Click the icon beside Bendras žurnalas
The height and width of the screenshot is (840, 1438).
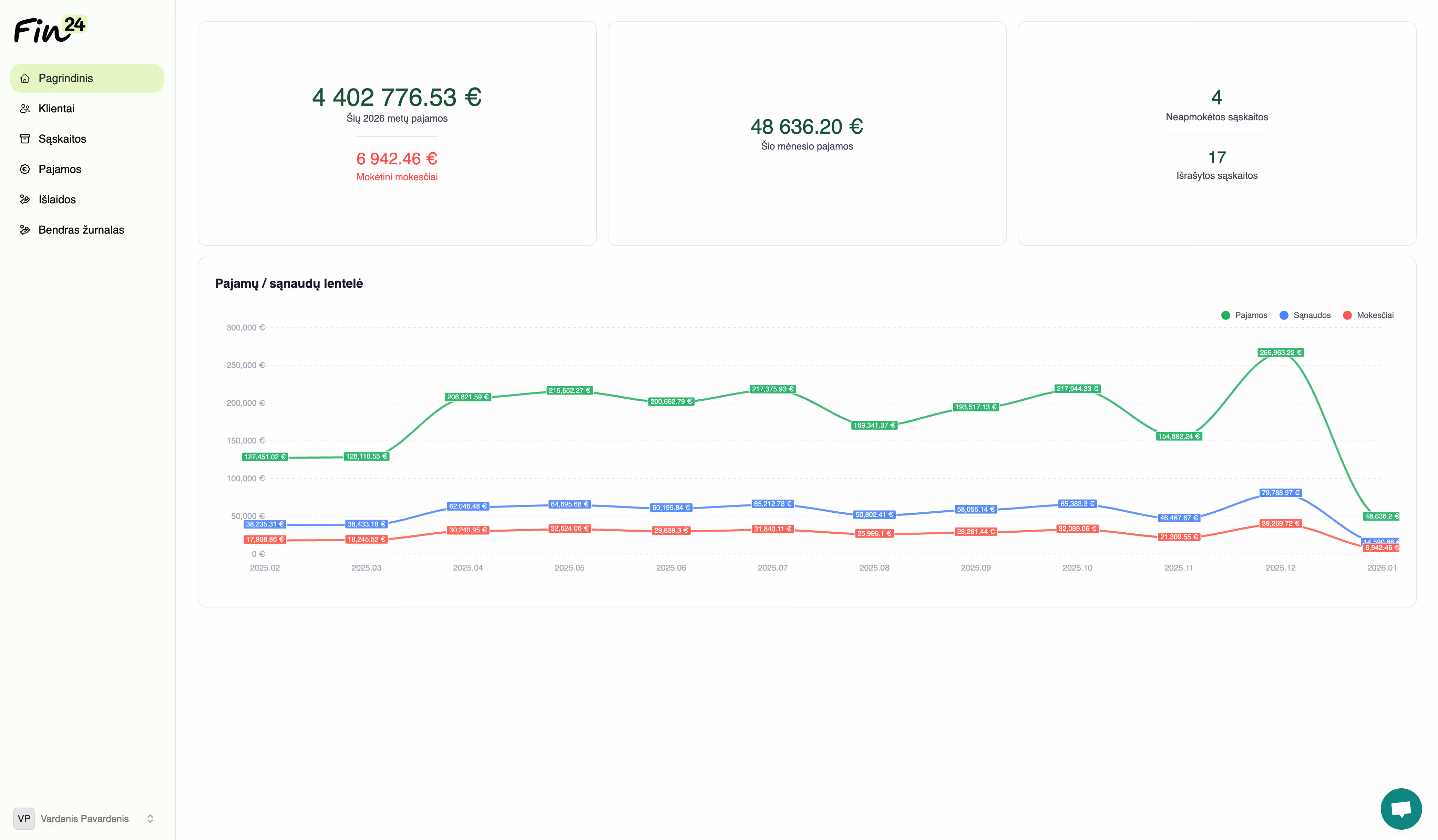(x=24, y=229)
